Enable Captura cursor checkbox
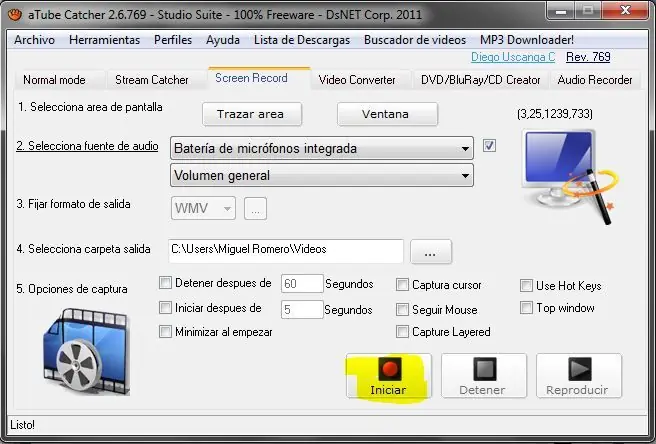The width and height of the screenshot is (656, 444). pos(402,285)
